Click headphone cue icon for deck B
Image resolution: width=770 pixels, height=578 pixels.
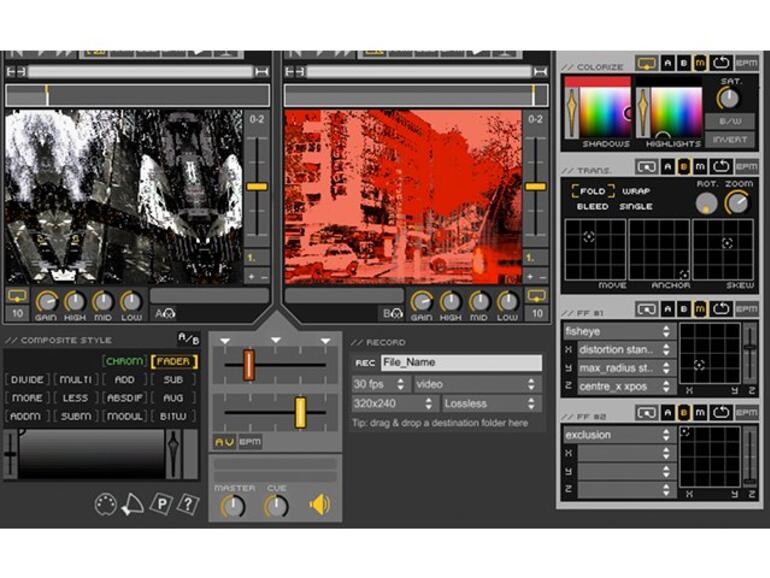[393, 313]
